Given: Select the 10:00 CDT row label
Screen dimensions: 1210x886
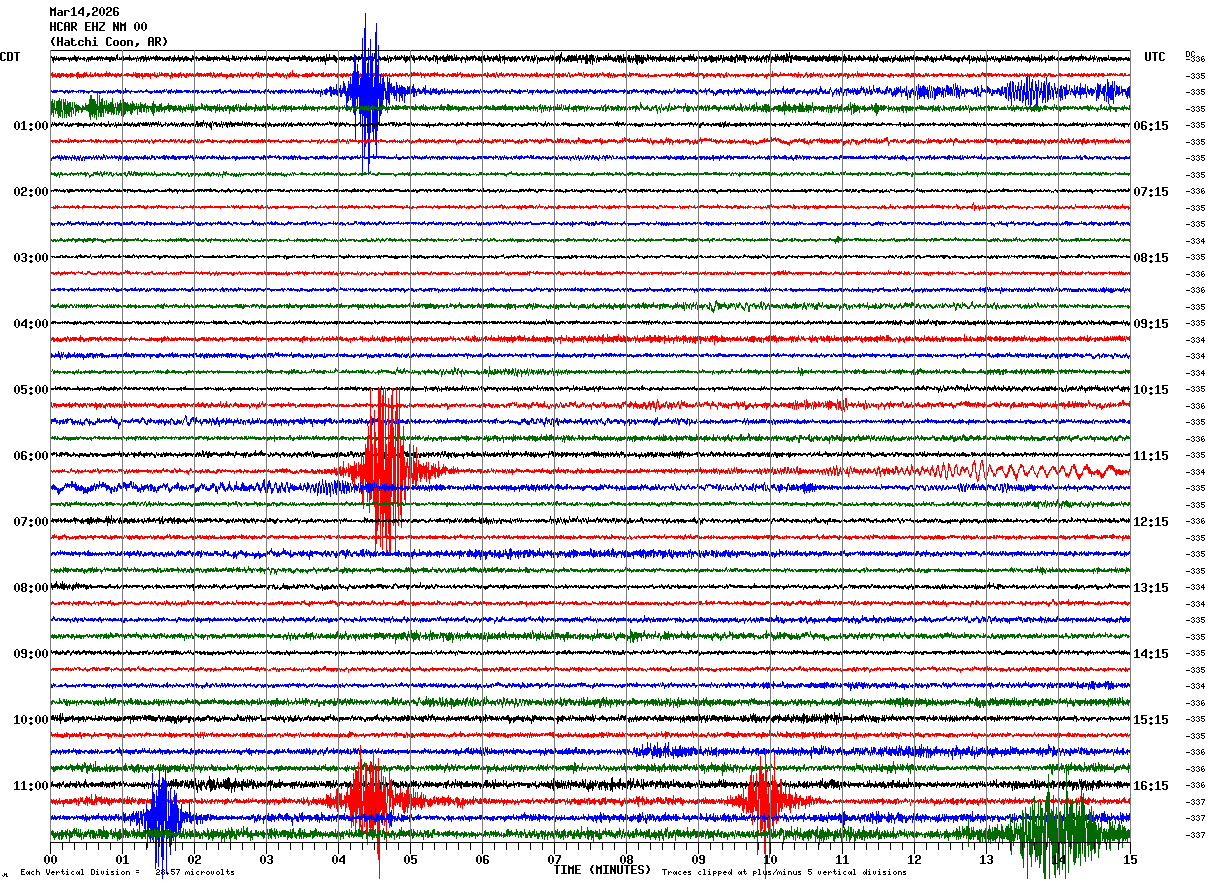Looking at the screenshot, I should 31,720.
